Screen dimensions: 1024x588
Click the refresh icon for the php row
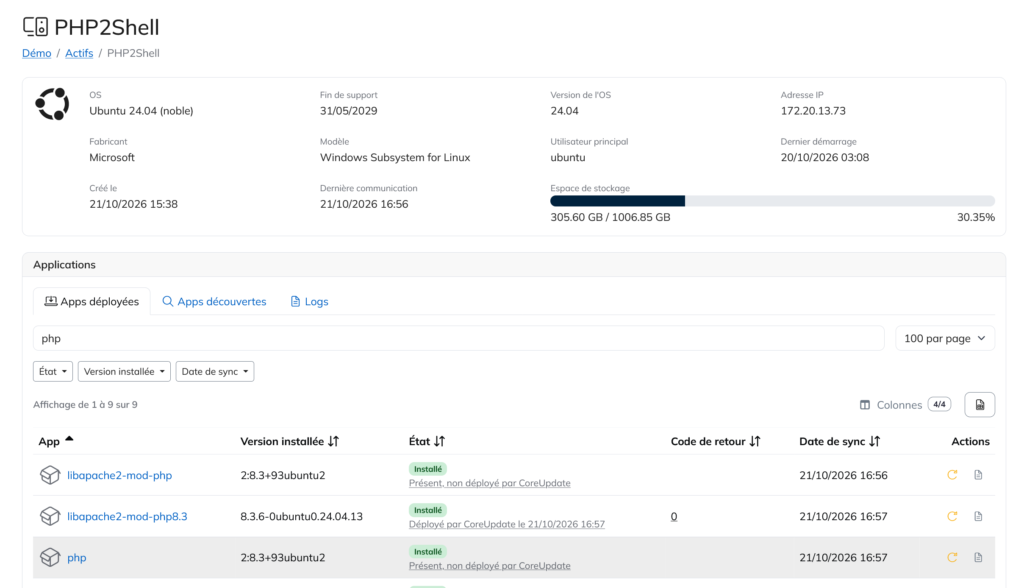952,557
